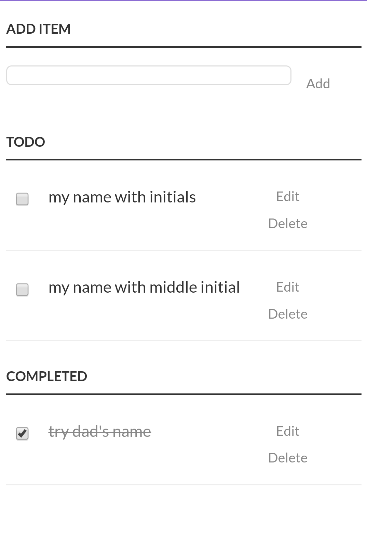Edit the 'my name with middle initial' task
Viewport: 367px width, 538px height.
287,287
